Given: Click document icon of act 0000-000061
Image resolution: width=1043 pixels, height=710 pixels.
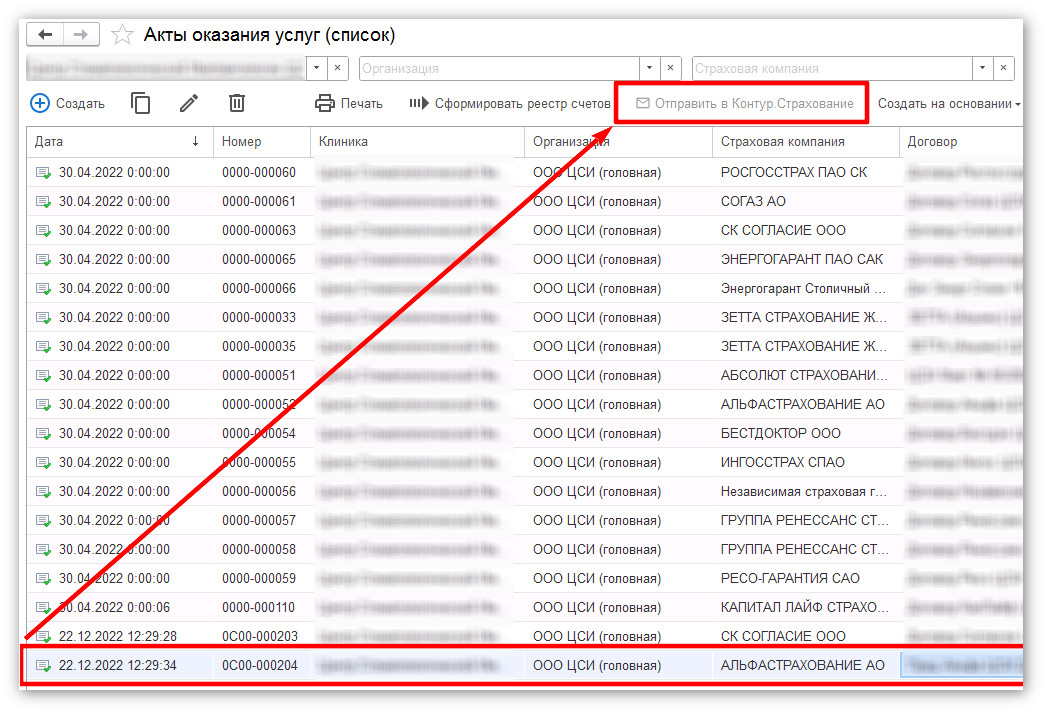Looking at the screenshot, I should (x=43, y=202).
